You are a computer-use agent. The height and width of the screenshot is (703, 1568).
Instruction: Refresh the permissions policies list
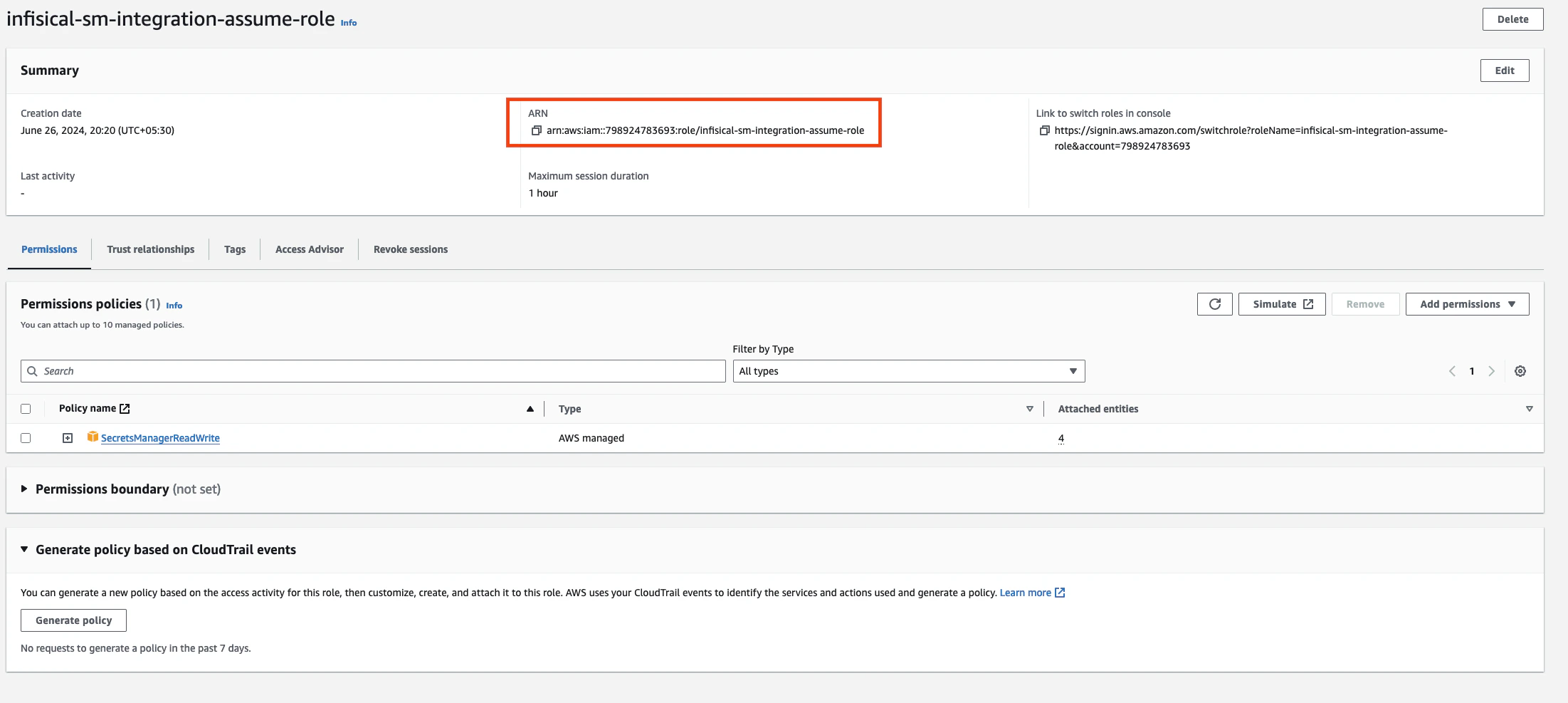[1215, 304]
